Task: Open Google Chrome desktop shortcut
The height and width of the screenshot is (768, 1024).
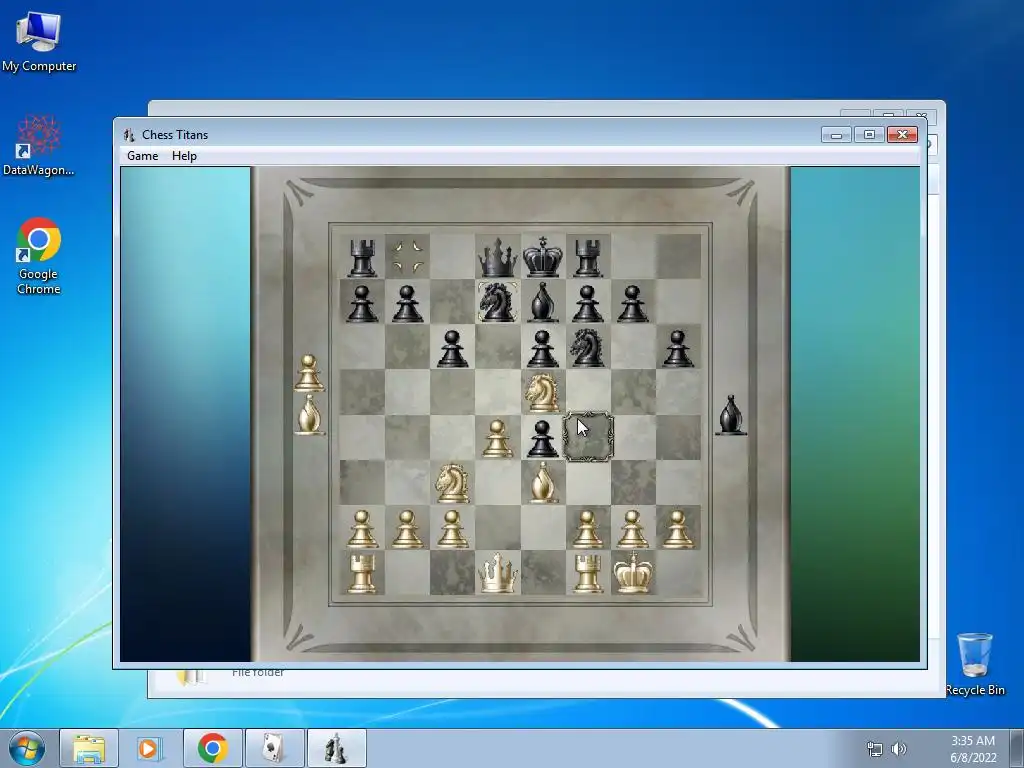Action: click(39, 256)
